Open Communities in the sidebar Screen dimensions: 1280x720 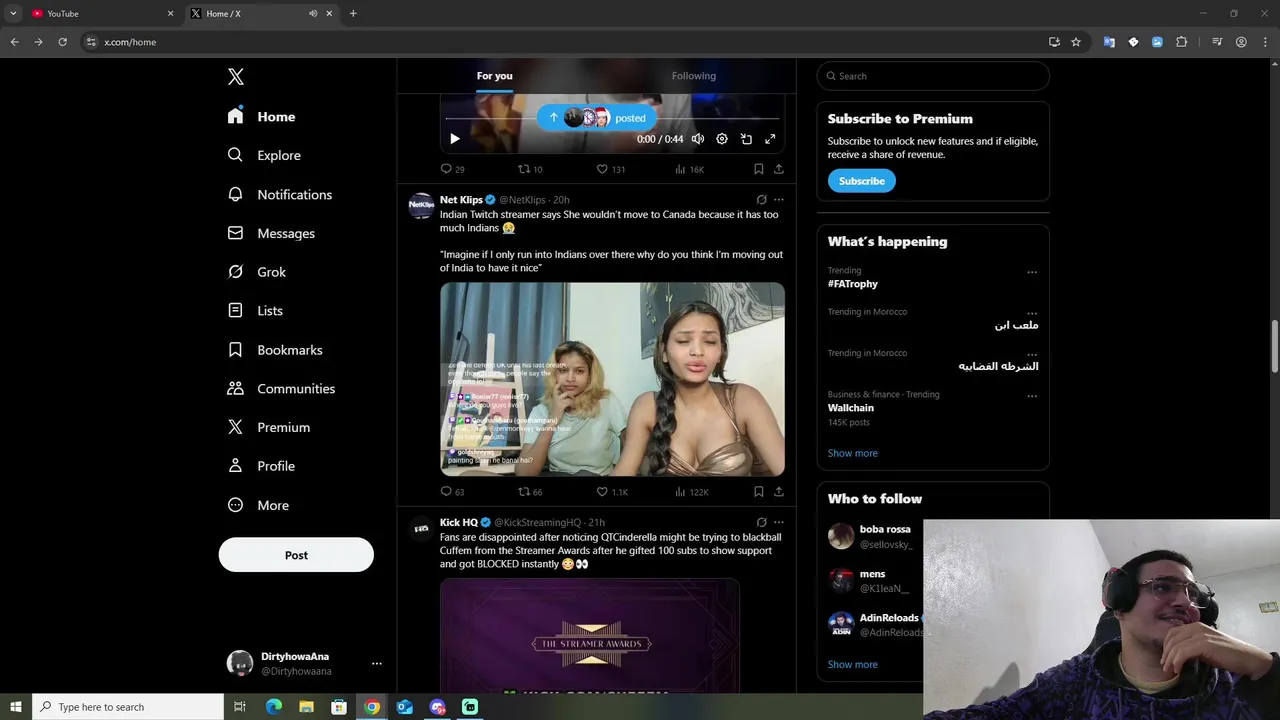click(x=281, y=388)
